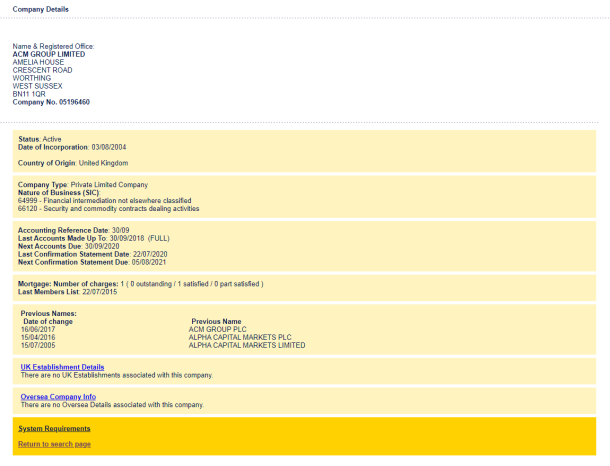Click 'There are no Oversea Details' message
610x466 pixels.
pos(112,405)
